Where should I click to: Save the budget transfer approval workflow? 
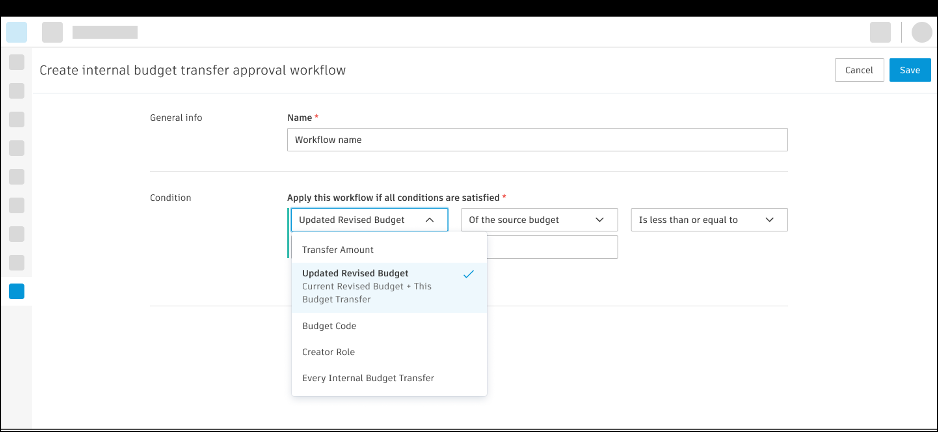(x=909, y=70)
